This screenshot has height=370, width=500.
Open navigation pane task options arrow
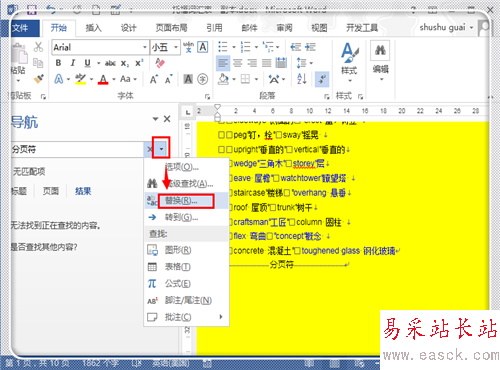(155, 119)
